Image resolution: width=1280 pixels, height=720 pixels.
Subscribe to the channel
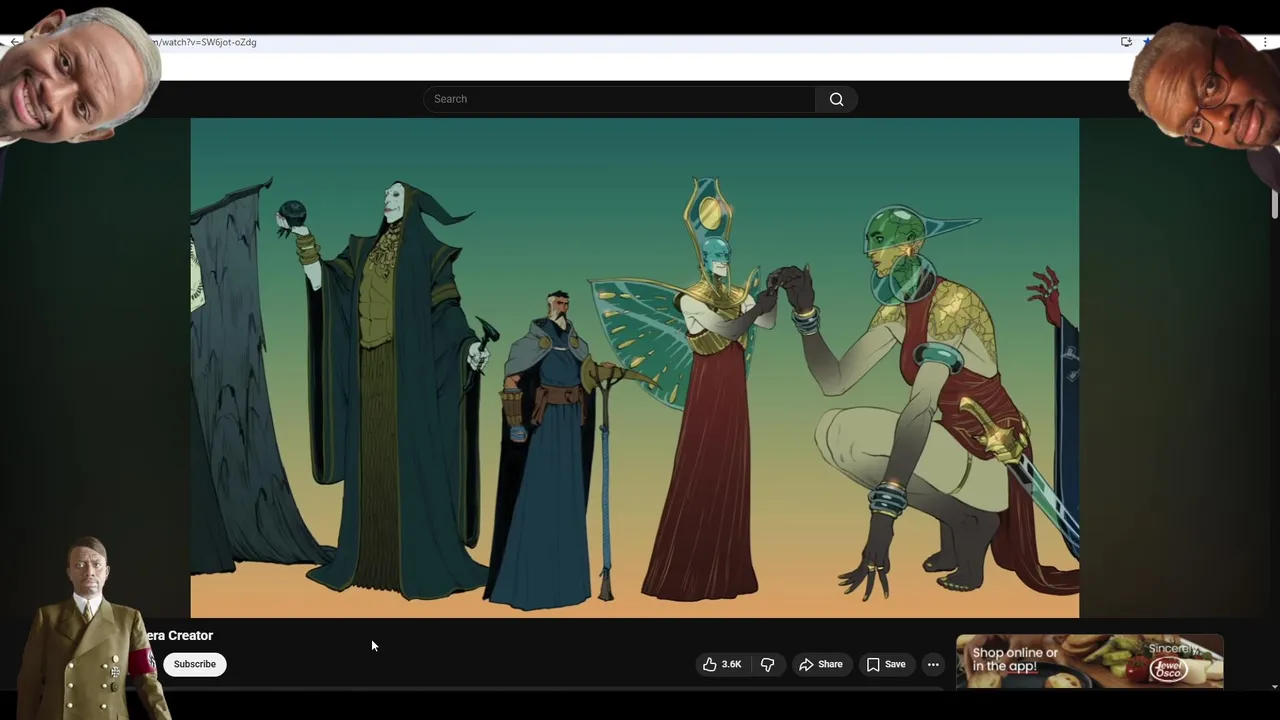click(195, 664)
